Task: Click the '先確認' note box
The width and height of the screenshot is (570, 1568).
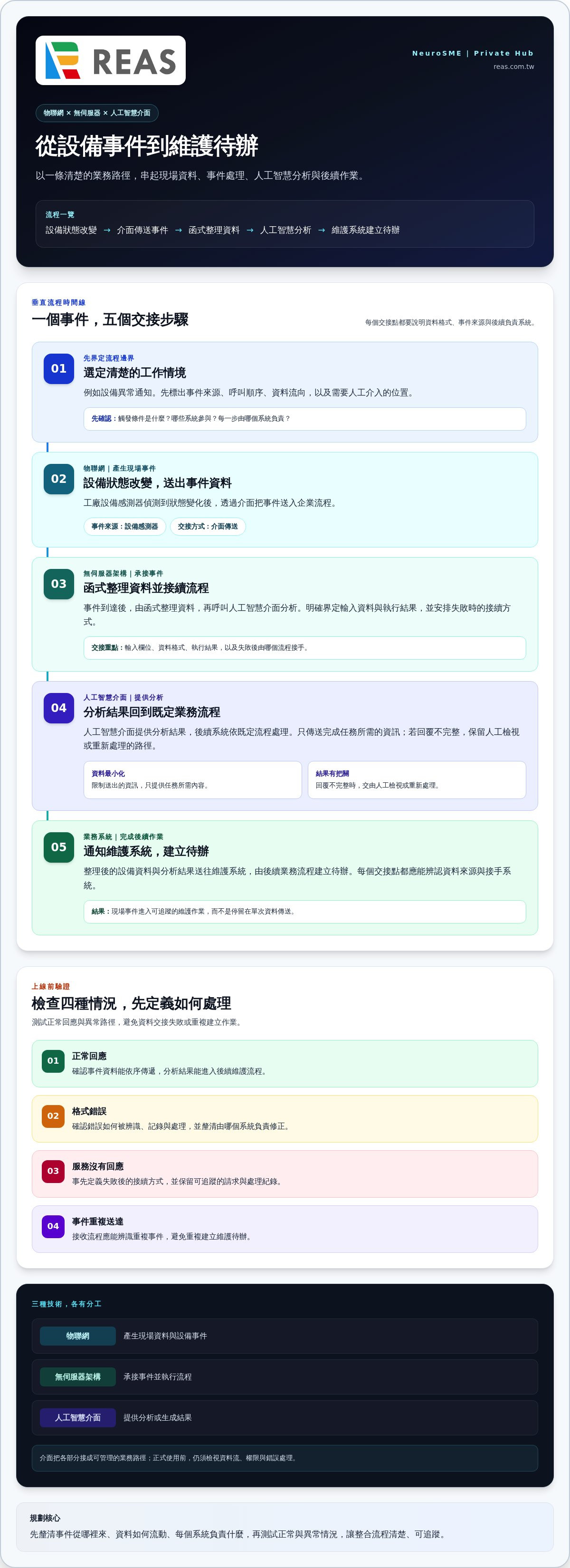Action: click(x=304, y=419)
